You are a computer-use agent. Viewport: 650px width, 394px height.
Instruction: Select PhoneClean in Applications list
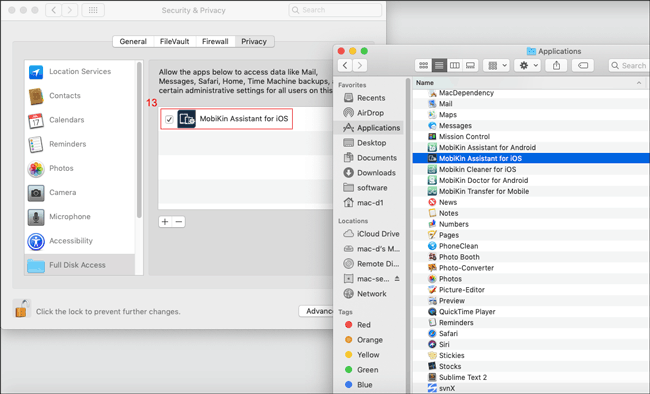pos(531,246)
